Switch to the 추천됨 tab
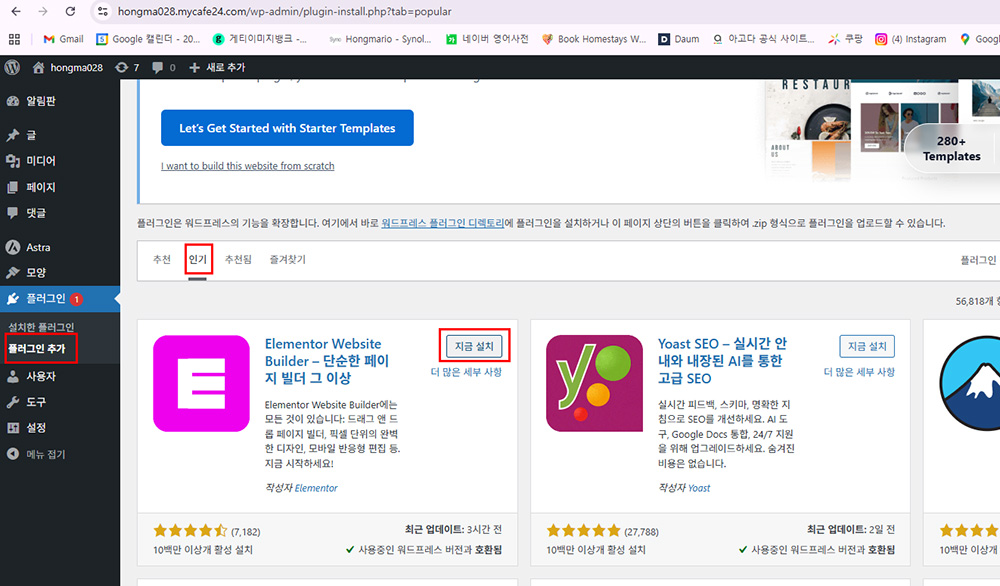 [x=237, y=259]
